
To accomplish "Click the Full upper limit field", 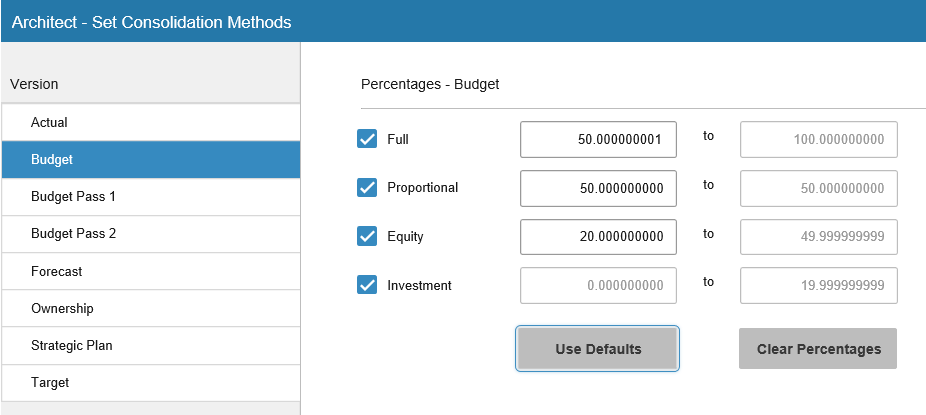I will tap(818, 140).
